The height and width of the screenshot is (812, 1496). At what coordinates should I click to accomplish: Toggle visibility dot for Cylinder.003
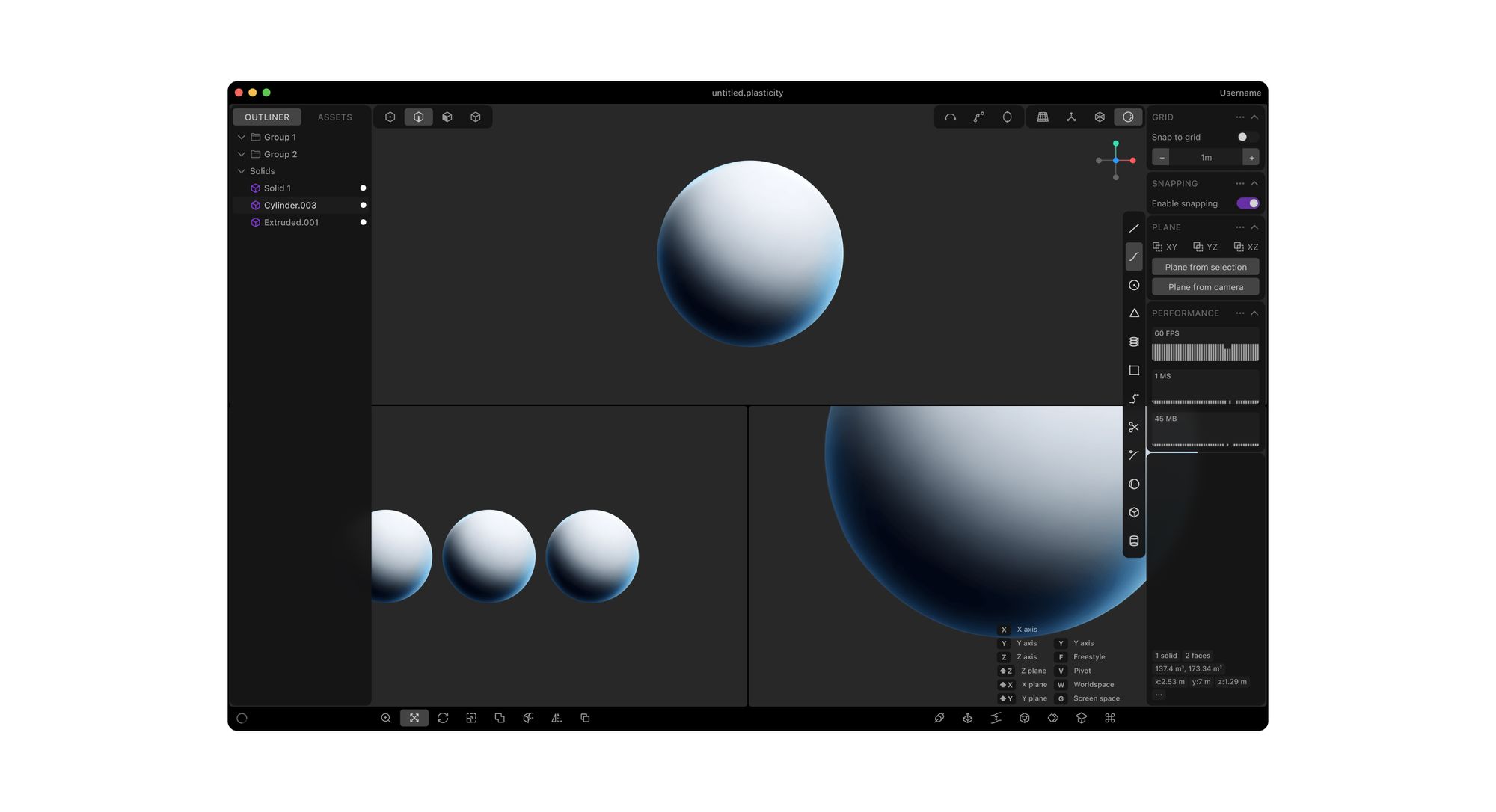coord(363,205)
